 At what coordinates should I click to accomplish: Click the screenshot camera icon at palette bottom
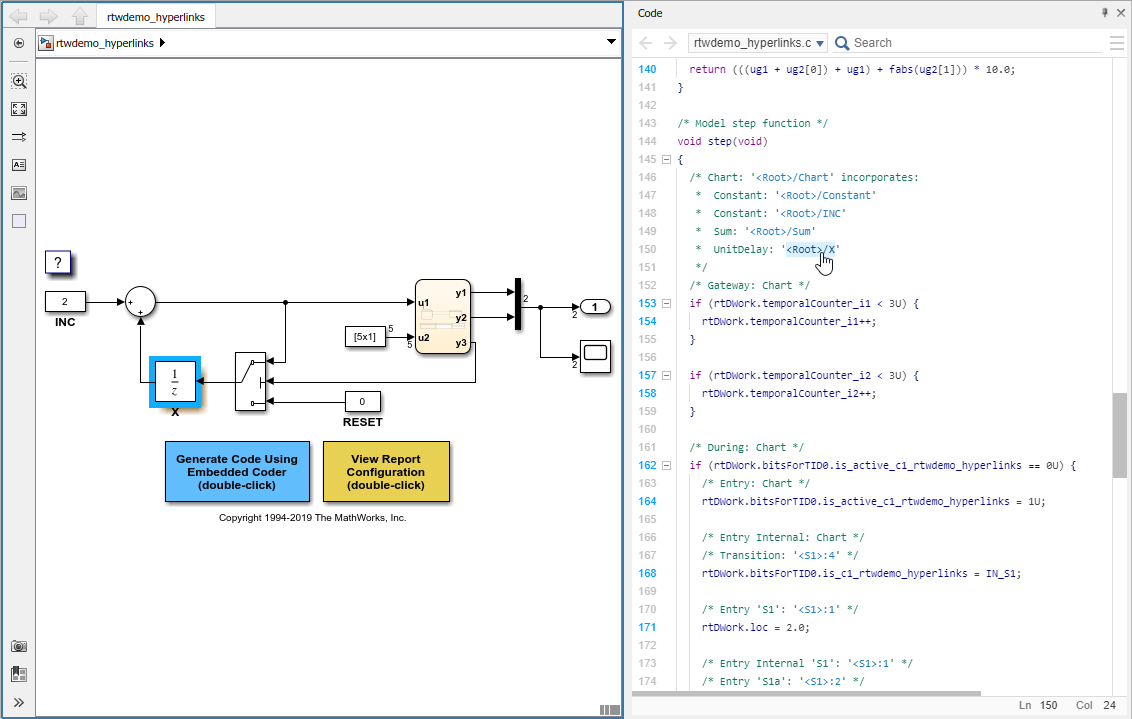[18, 646]
